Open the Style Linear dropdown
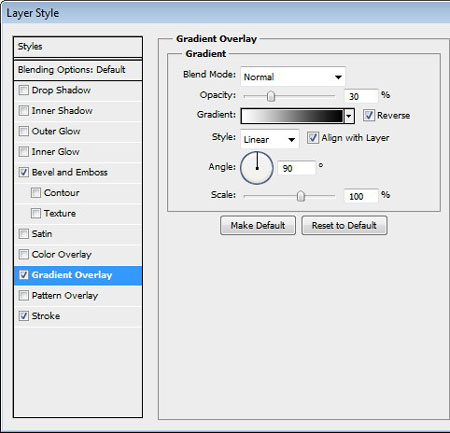The image size is (450, 433). (269, 139)
